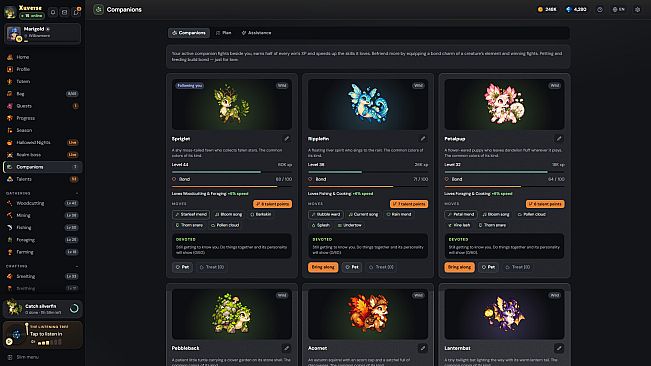This screenshot has width=651, height=366.
Task: Collapse the Gathering section
Action: coord(77,193)
